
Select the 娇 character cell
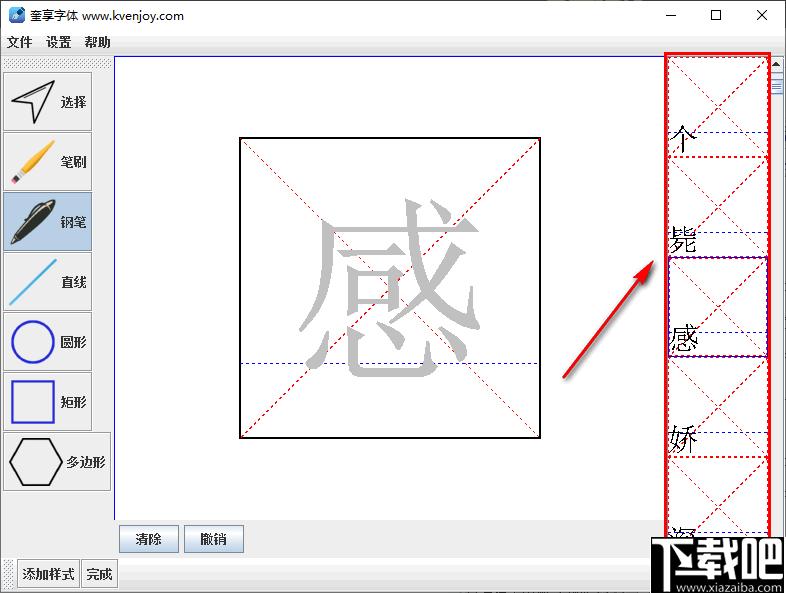(x=718, y=407)
